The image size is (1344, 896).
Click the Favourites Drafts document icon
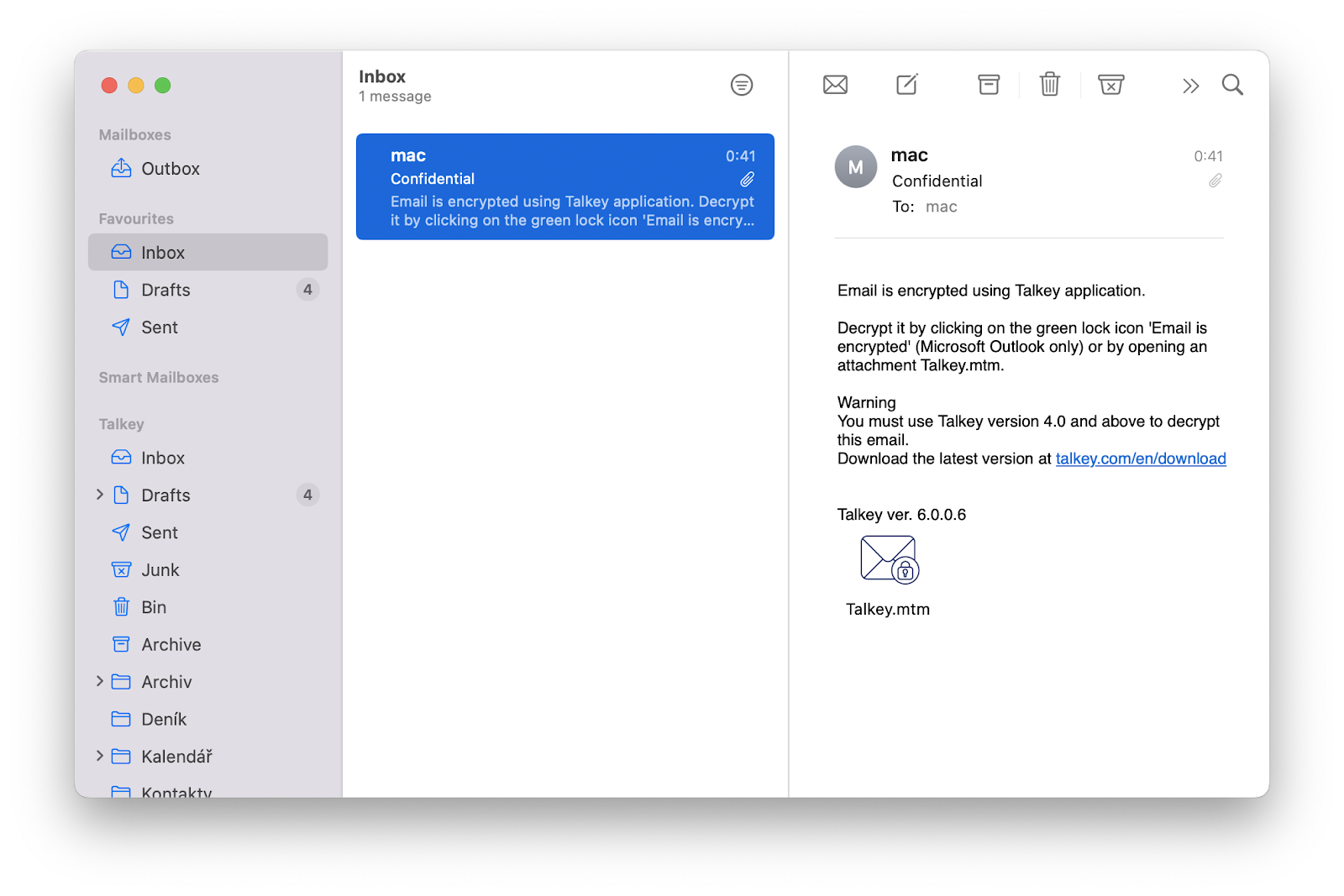[x=121, y=290]
